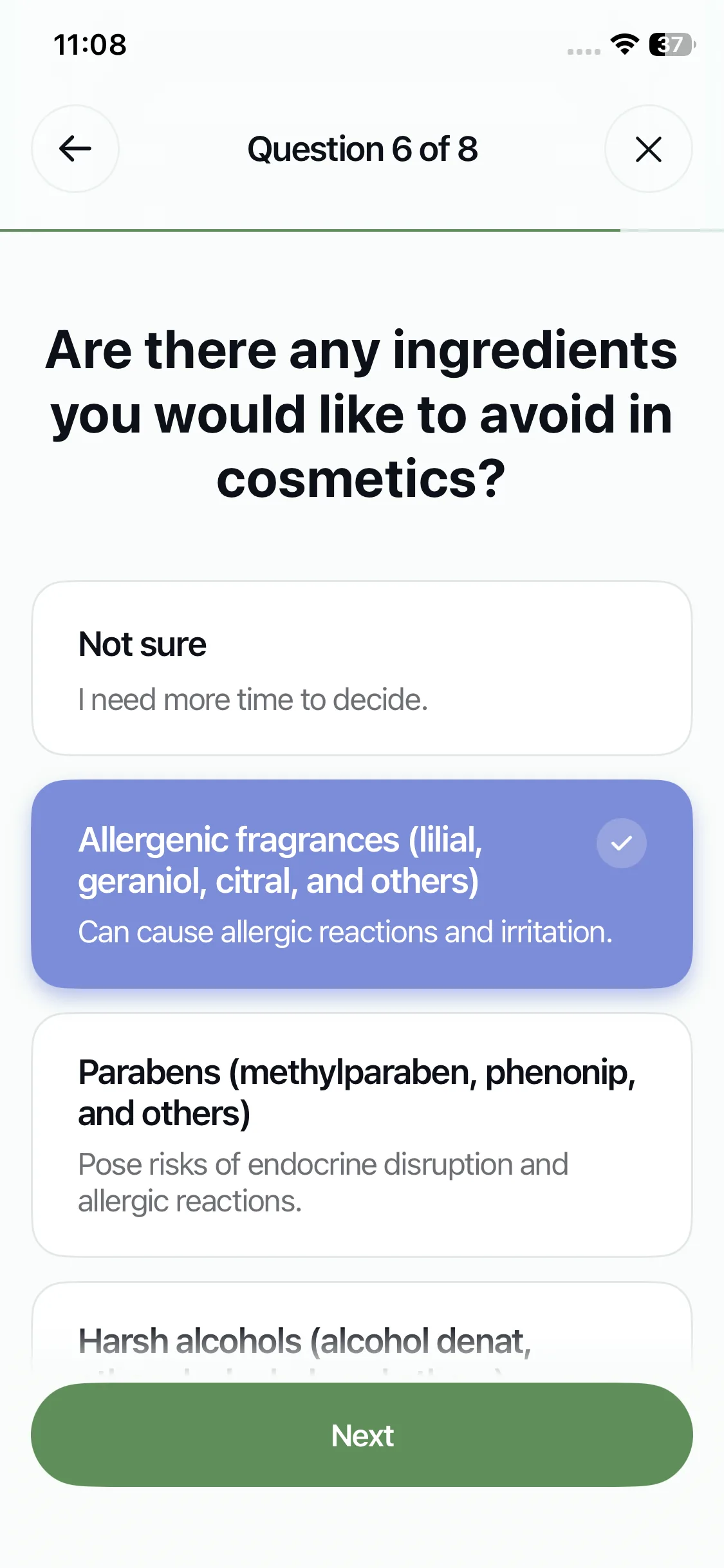Tap "geraniol, citral, and others" label line
The height and width of the screenshot is (1568, 724).
click(278, 881)
